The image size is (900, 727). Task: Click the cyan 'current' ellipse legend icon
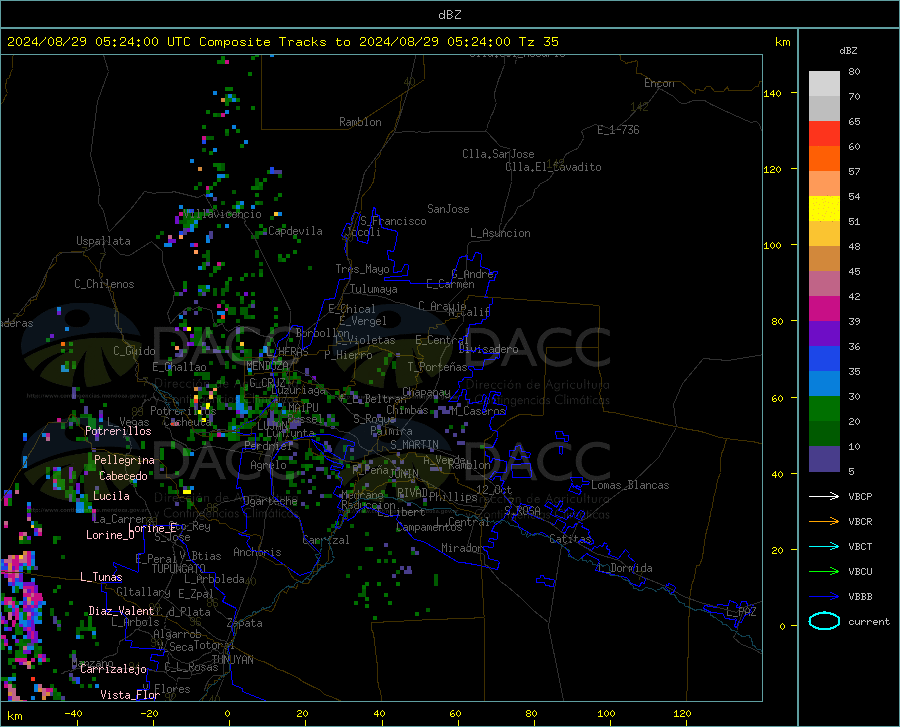[x=824, y=621]
